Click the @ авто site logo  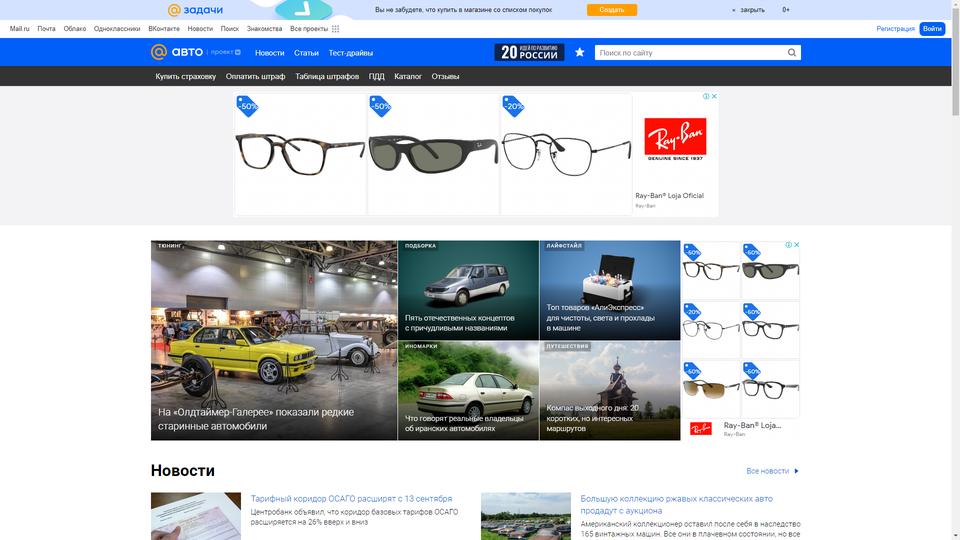tap(177, 52)
